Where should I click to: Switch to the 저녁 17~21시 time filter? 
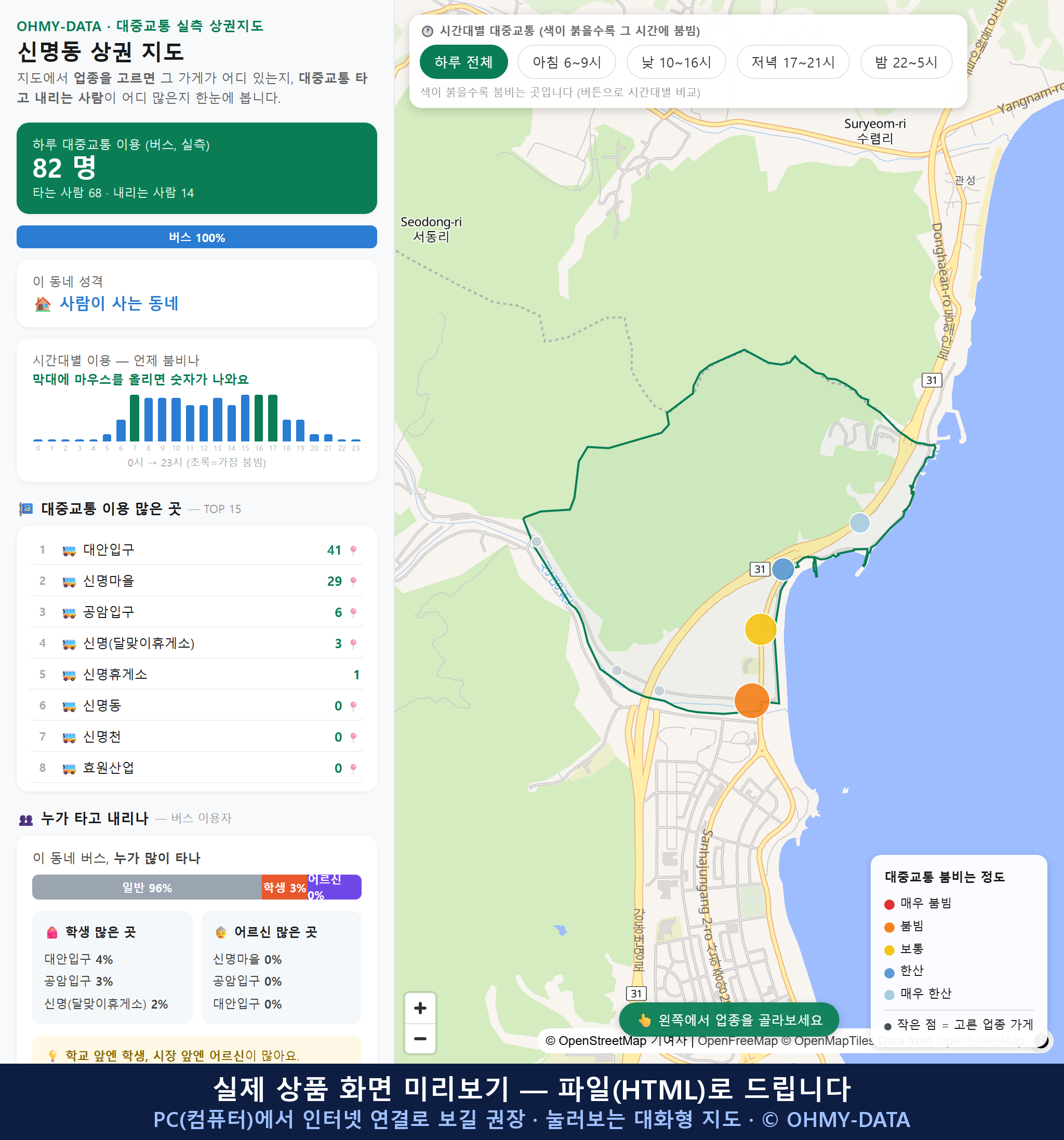pyautogui.click(x=792, y=62)
